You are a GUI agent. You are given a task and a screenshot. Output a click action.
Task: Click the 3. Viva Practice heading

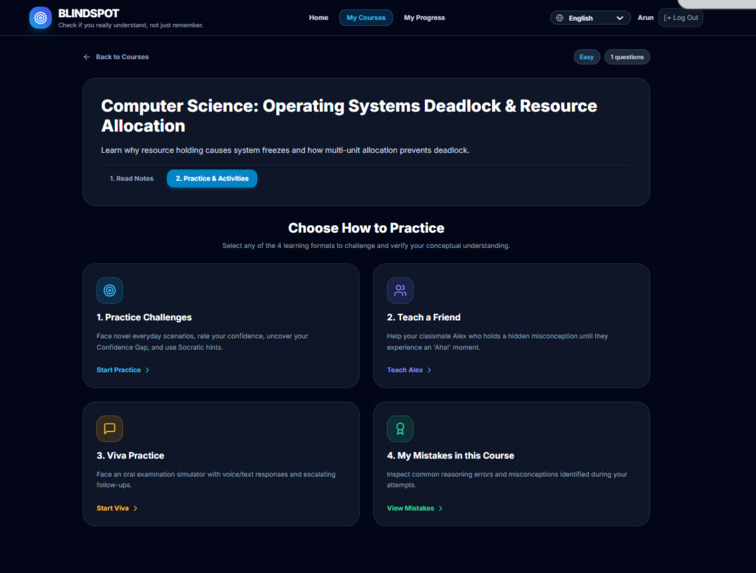pos(130,456)
